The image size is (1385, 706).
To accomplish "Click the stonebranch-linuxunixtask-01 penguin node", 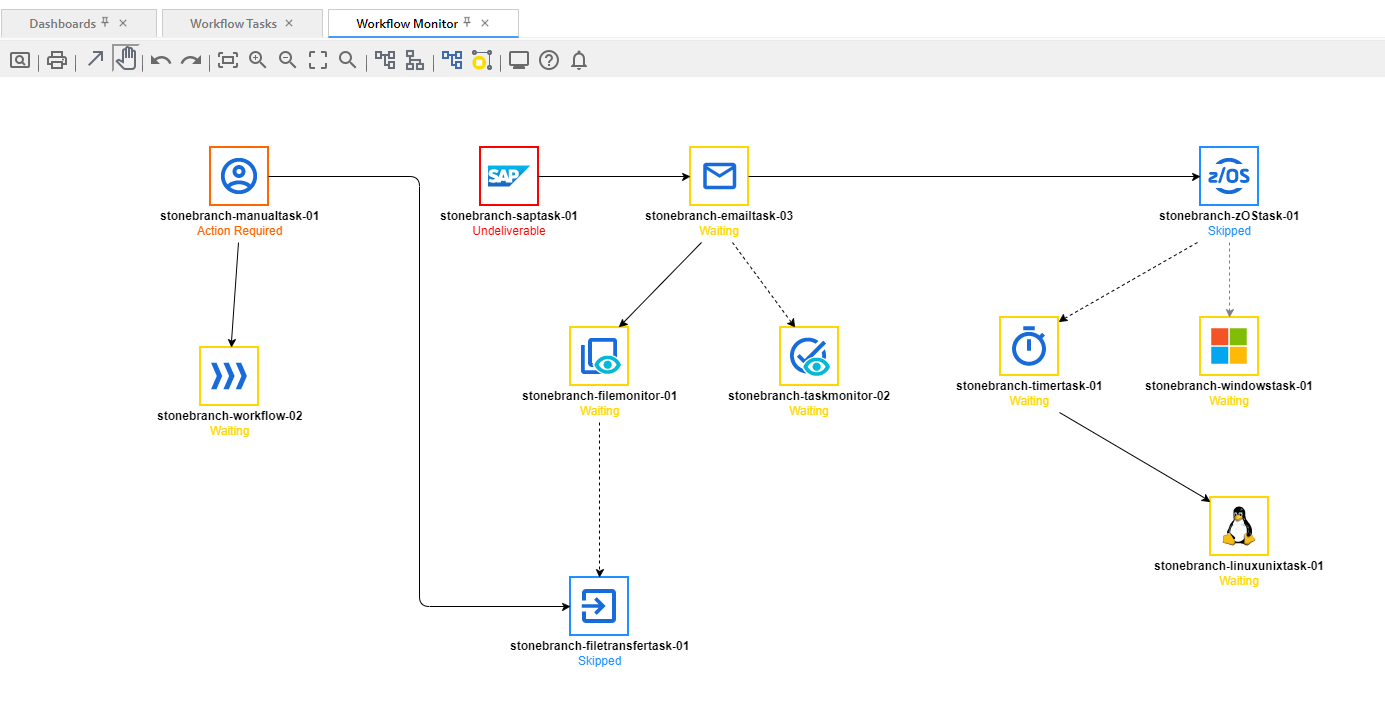I will click(1239, 526).
